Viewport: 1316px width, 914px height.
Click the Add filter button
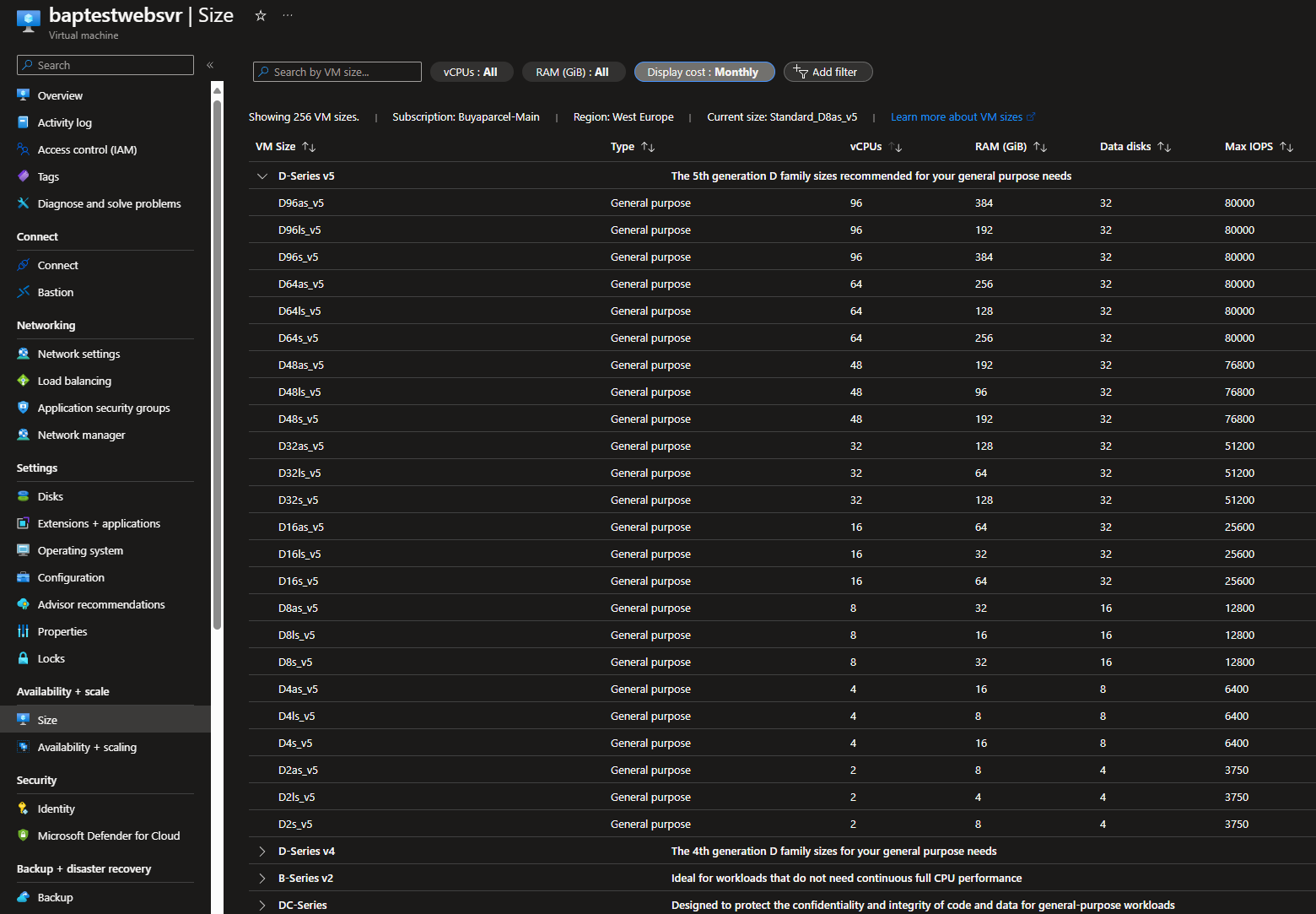tap(828, 72)
